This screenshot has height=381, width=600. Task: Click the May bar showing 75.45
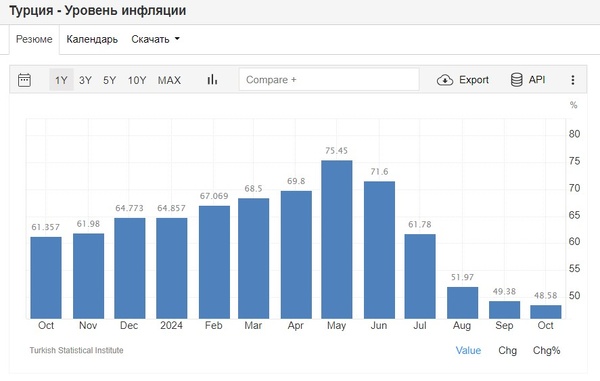[x=337, y=239]
